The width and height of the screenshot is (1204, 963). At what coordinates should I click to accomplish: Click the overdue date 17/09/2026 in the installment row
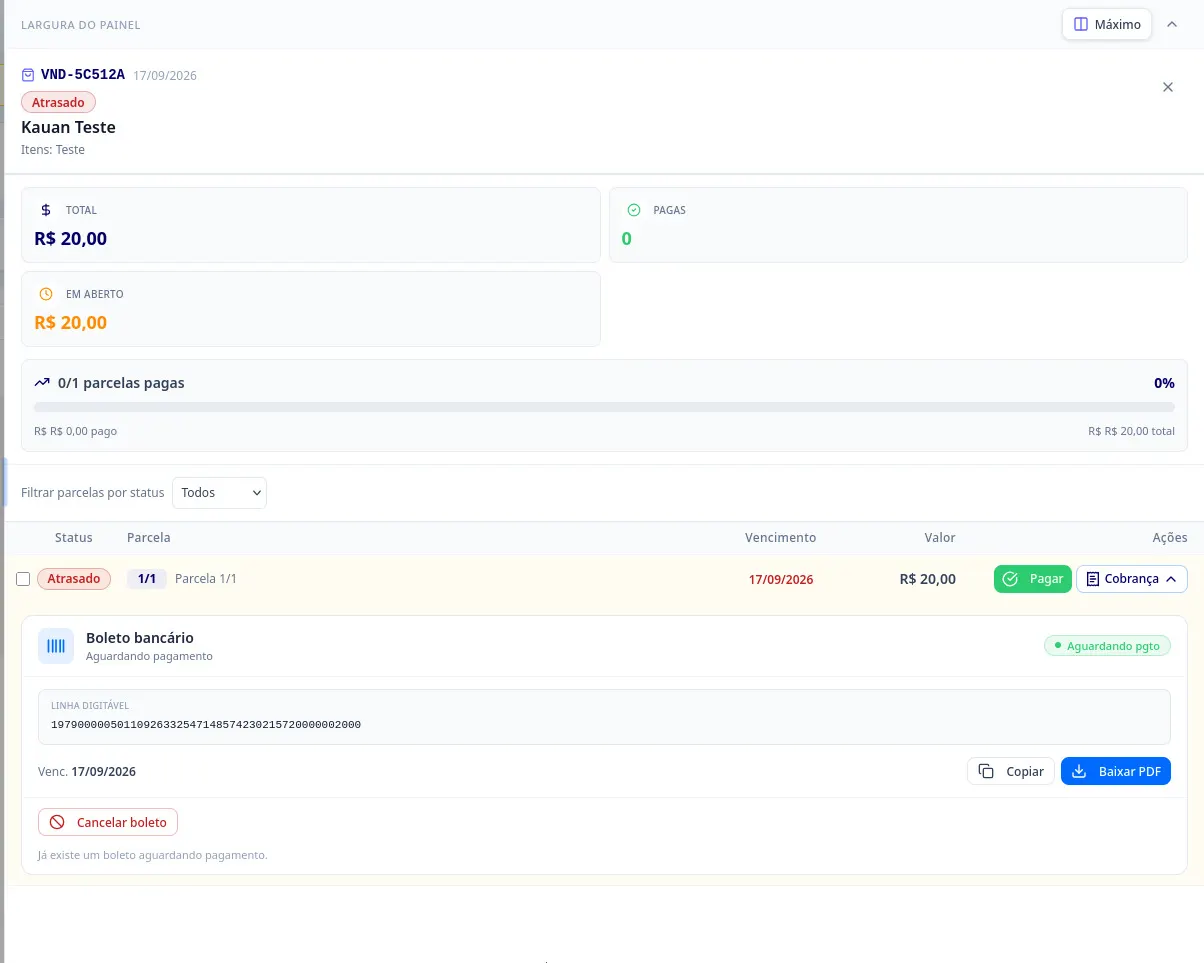pyautogui.click(x=781, y=579)
